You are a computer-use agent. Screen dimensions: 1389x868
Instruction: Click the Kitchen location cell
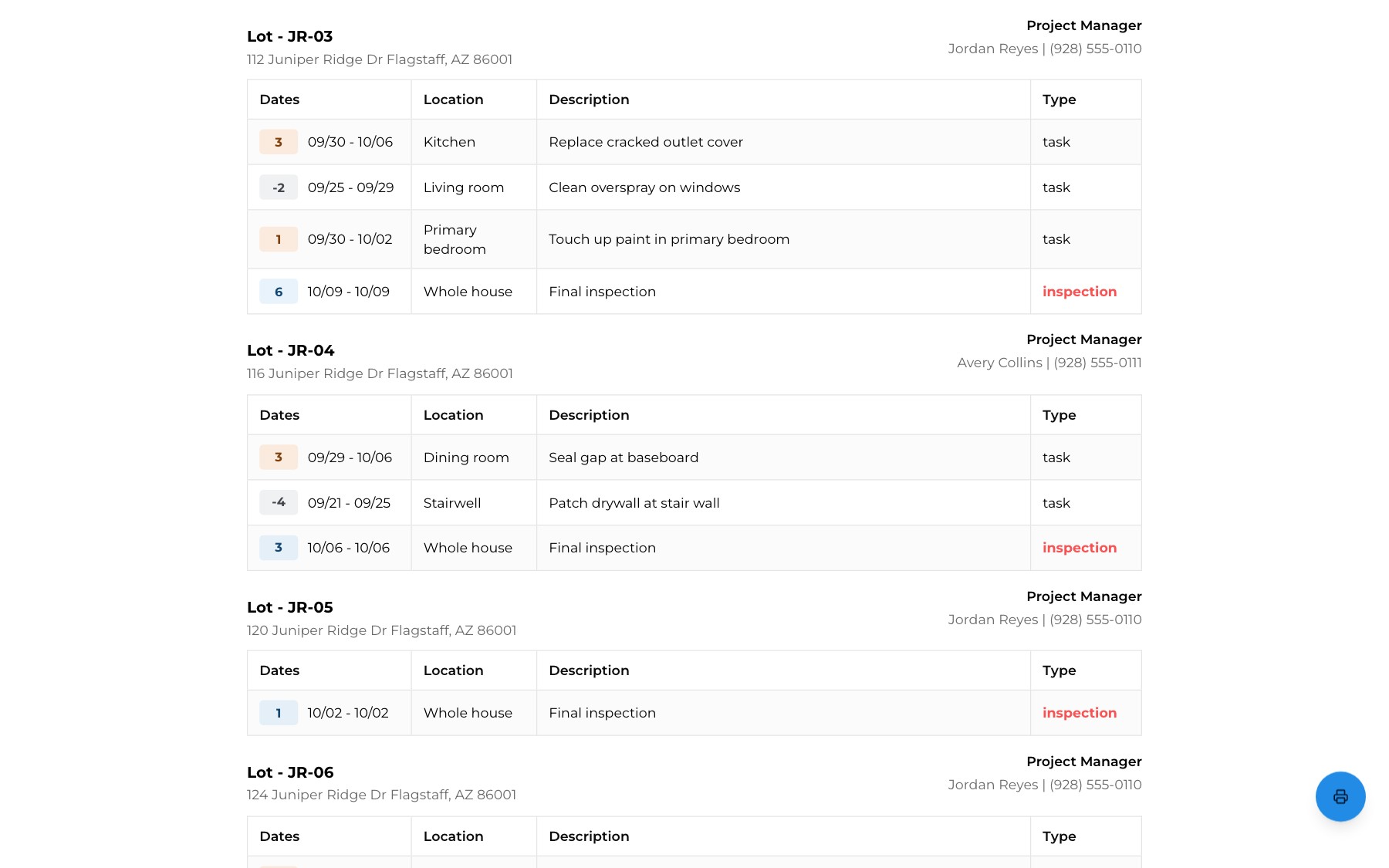pyautogui.click(x=474, y=142)
